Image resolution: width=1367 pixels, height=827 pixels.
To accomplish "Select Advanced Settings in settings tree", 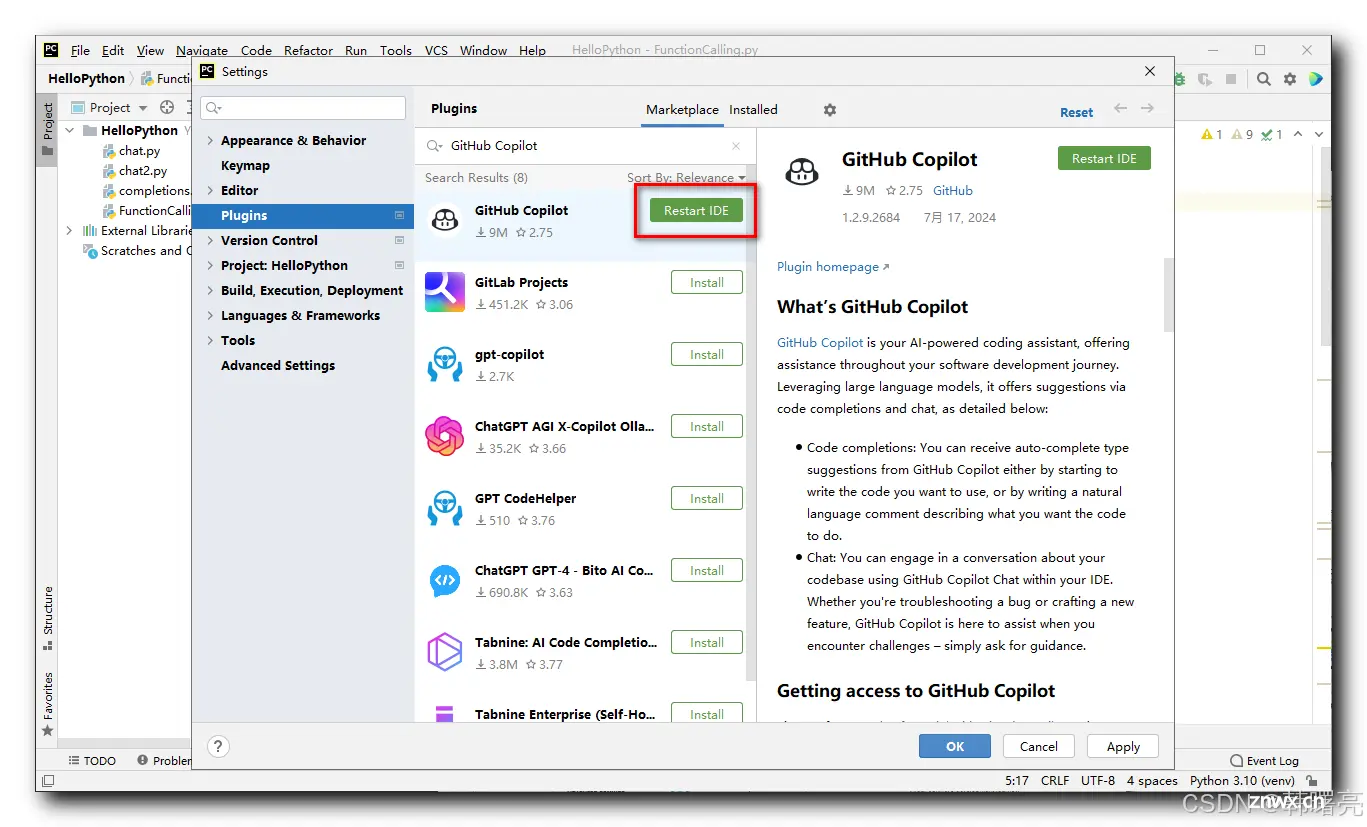I will tap(278, 366).
